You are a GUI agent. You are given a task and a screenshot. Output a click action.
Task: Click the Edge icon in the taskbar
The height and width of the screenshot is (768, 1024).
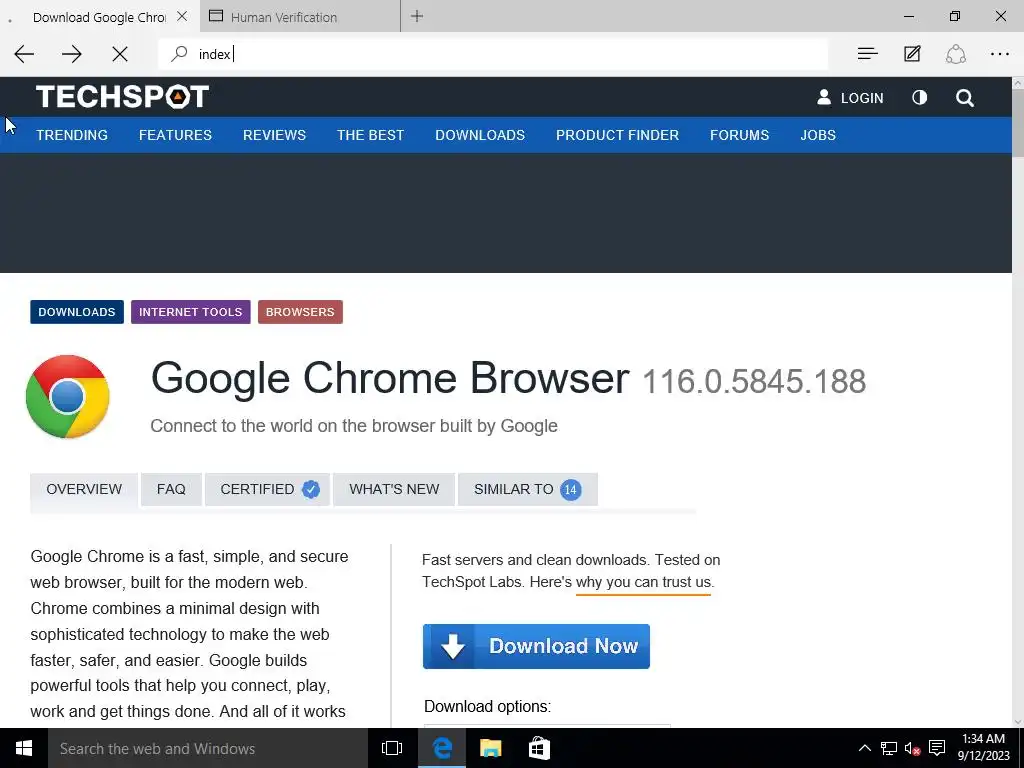coord(442,748)
